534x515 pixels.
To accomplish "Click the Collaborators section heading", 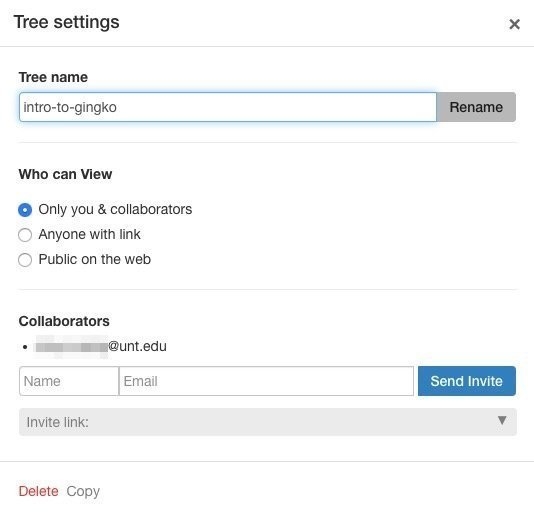I will click(64, 321).
